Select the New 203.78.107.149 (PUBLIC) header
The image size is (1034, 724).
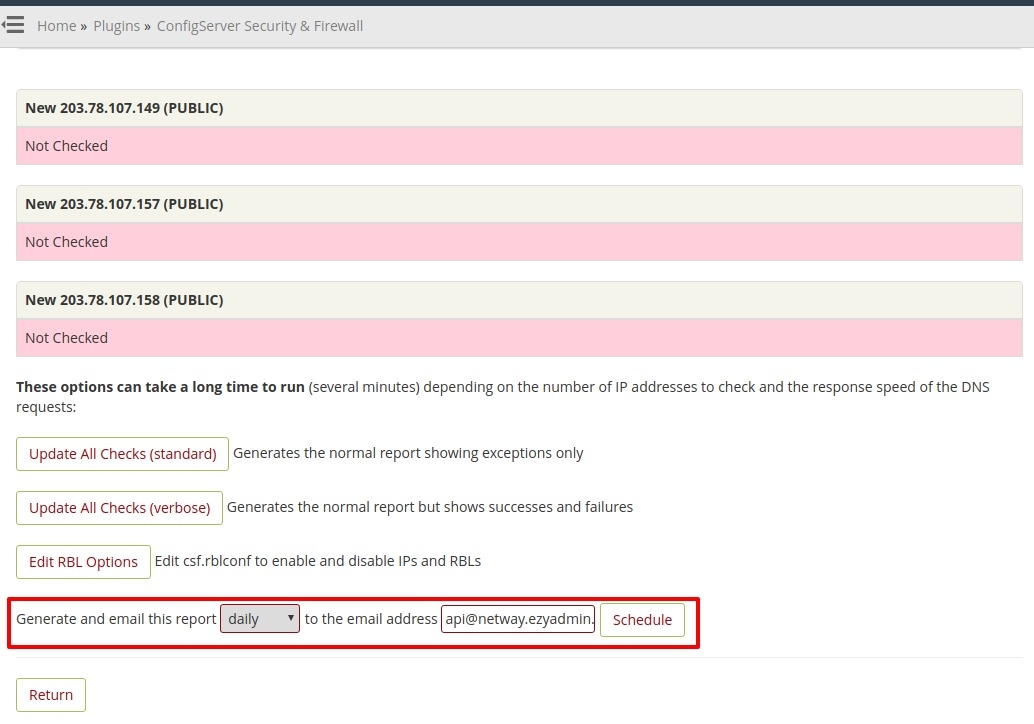(124, 108)
